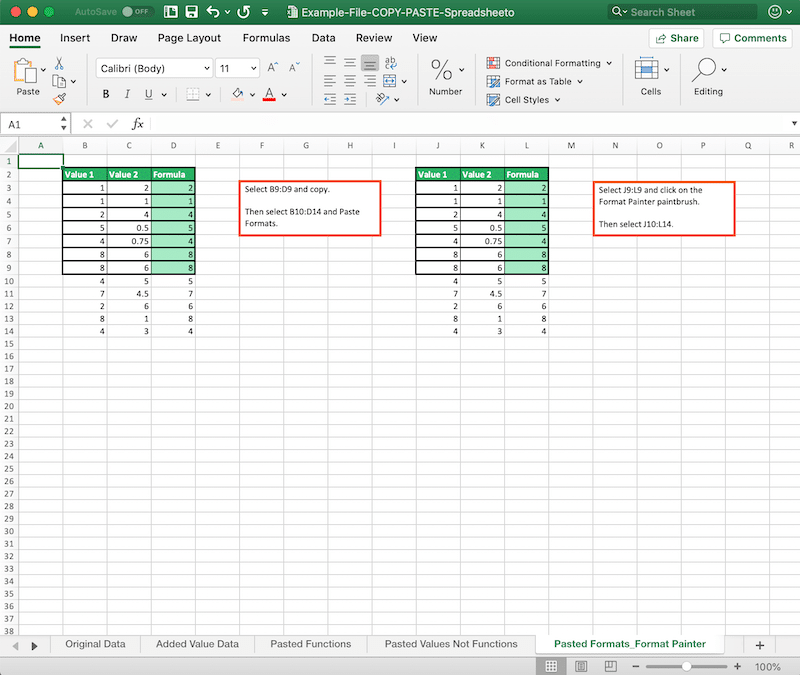Click the Editing magnifier icon
This screenshot has height=675, width=800.
(x=704, y=69)
